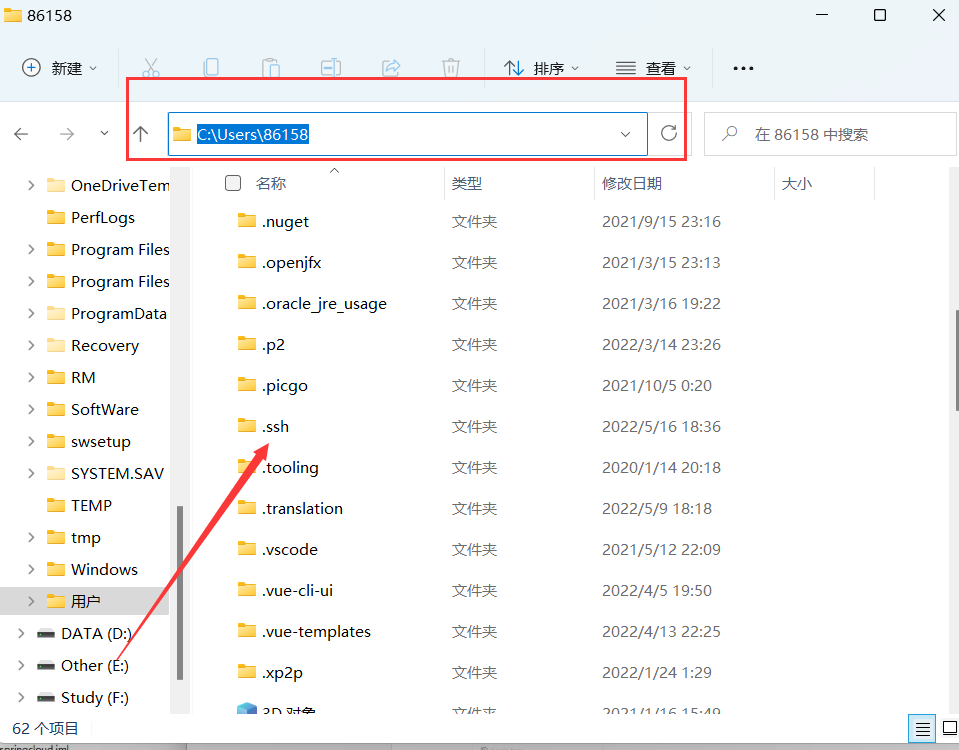Sort by 名称 column header

271,183
